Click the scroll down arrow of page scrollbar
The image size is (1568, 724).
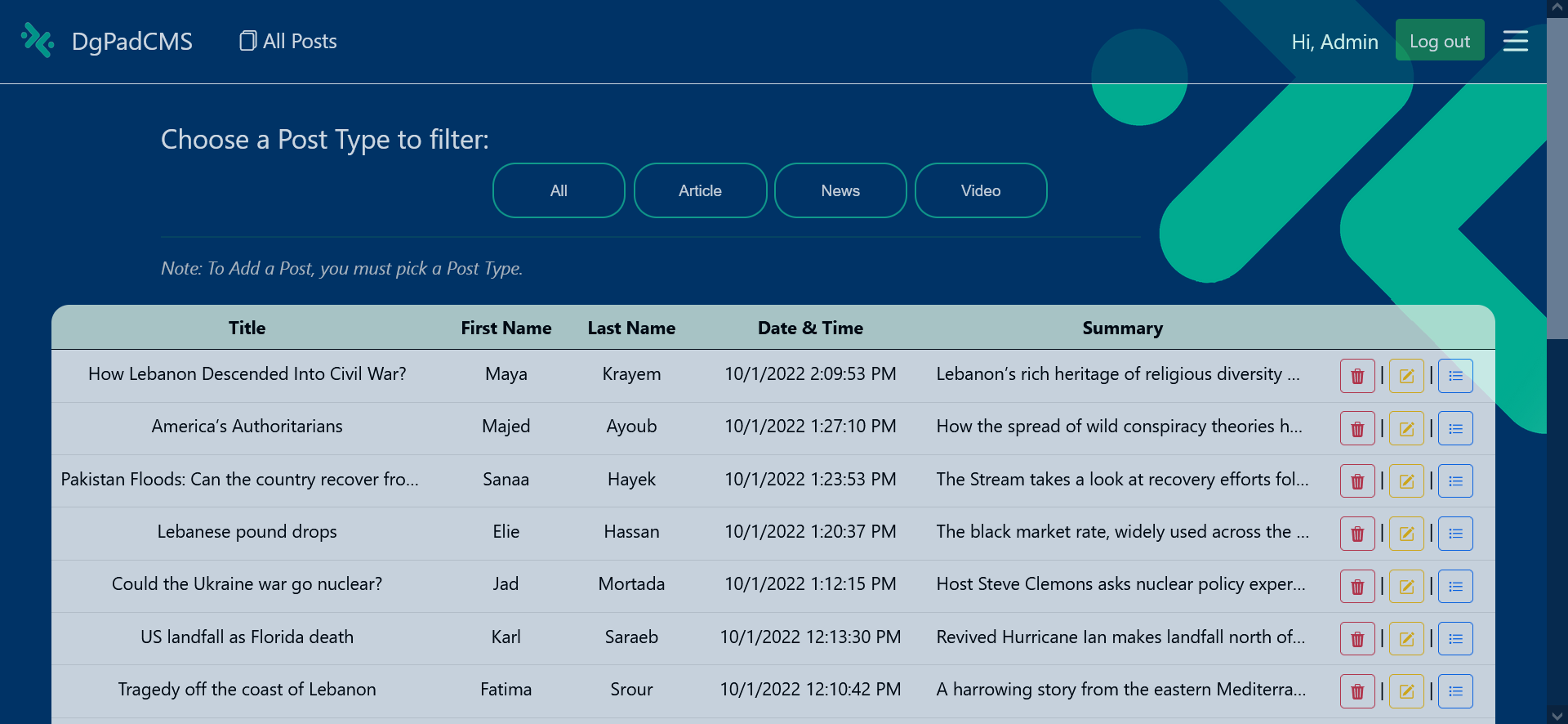point(1557,716)
